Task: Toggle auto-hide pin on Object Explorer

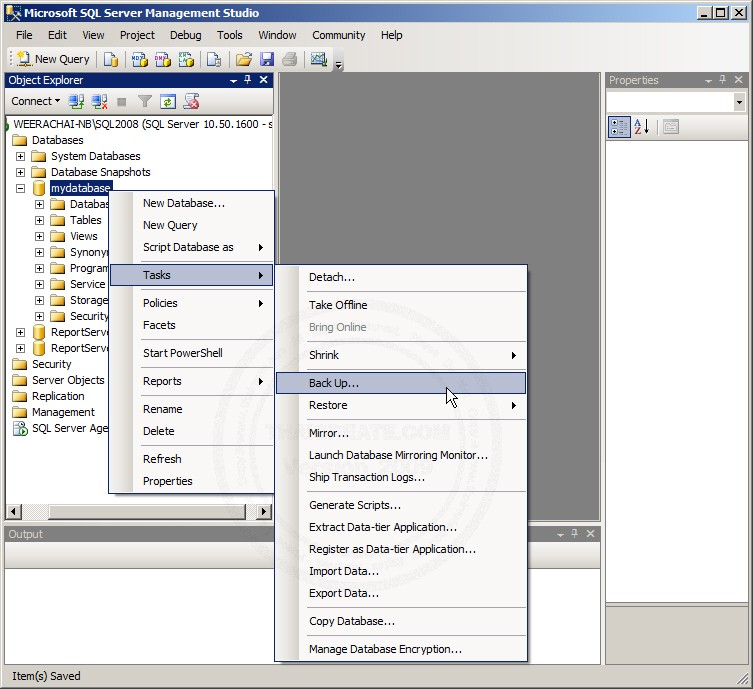Action: 248,80
